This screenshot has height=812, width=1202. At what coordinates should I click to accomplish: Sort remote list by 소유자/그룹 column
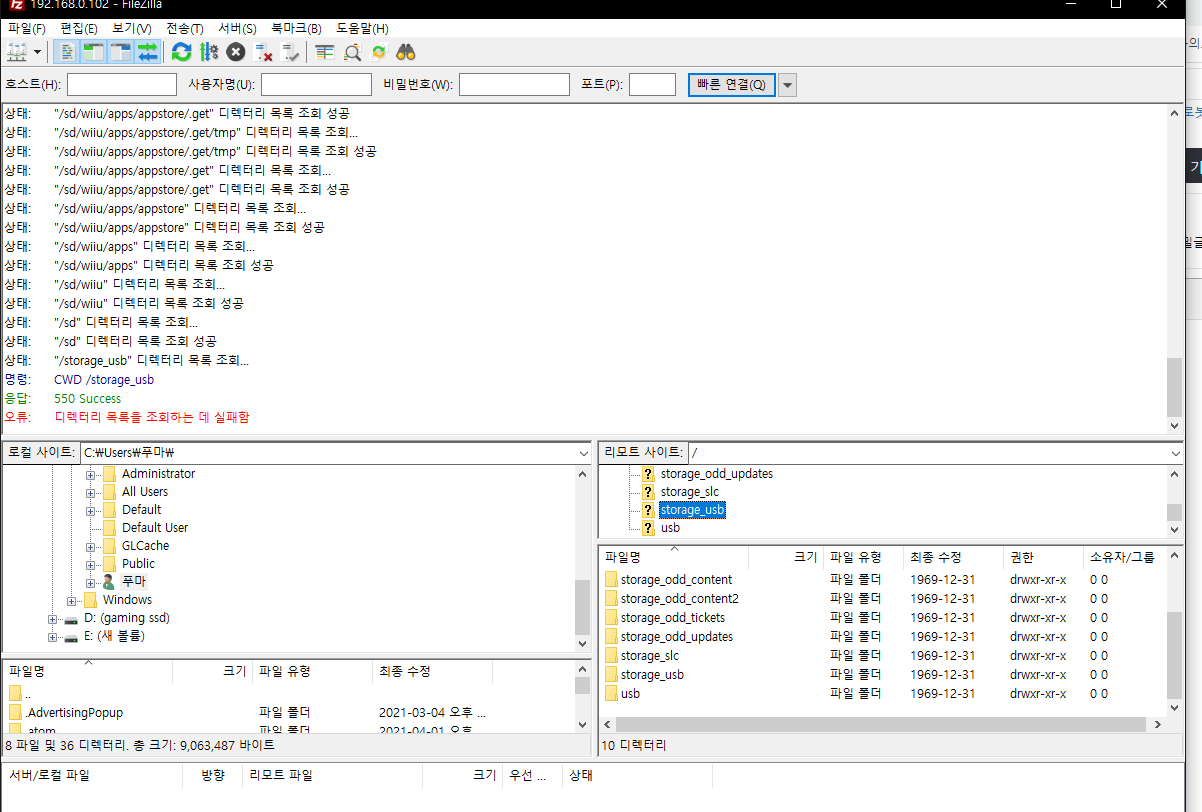pos(1124,557)
